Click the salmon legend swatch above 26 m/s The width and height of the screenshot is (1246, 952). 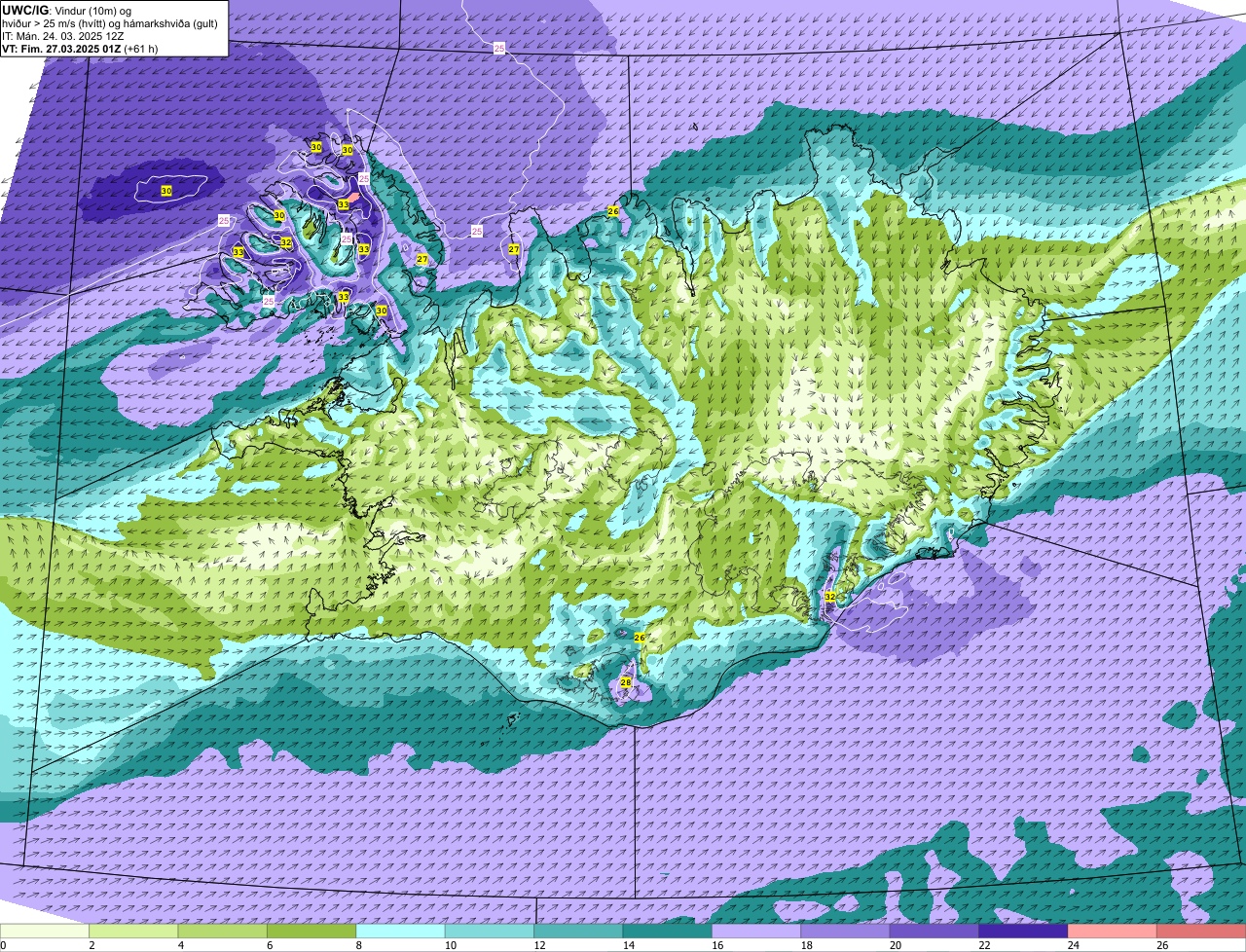1201,931
